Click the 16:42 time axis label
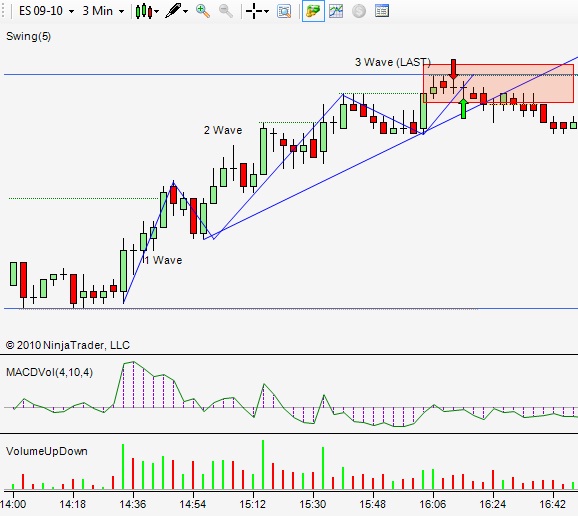 pos(553,504)
